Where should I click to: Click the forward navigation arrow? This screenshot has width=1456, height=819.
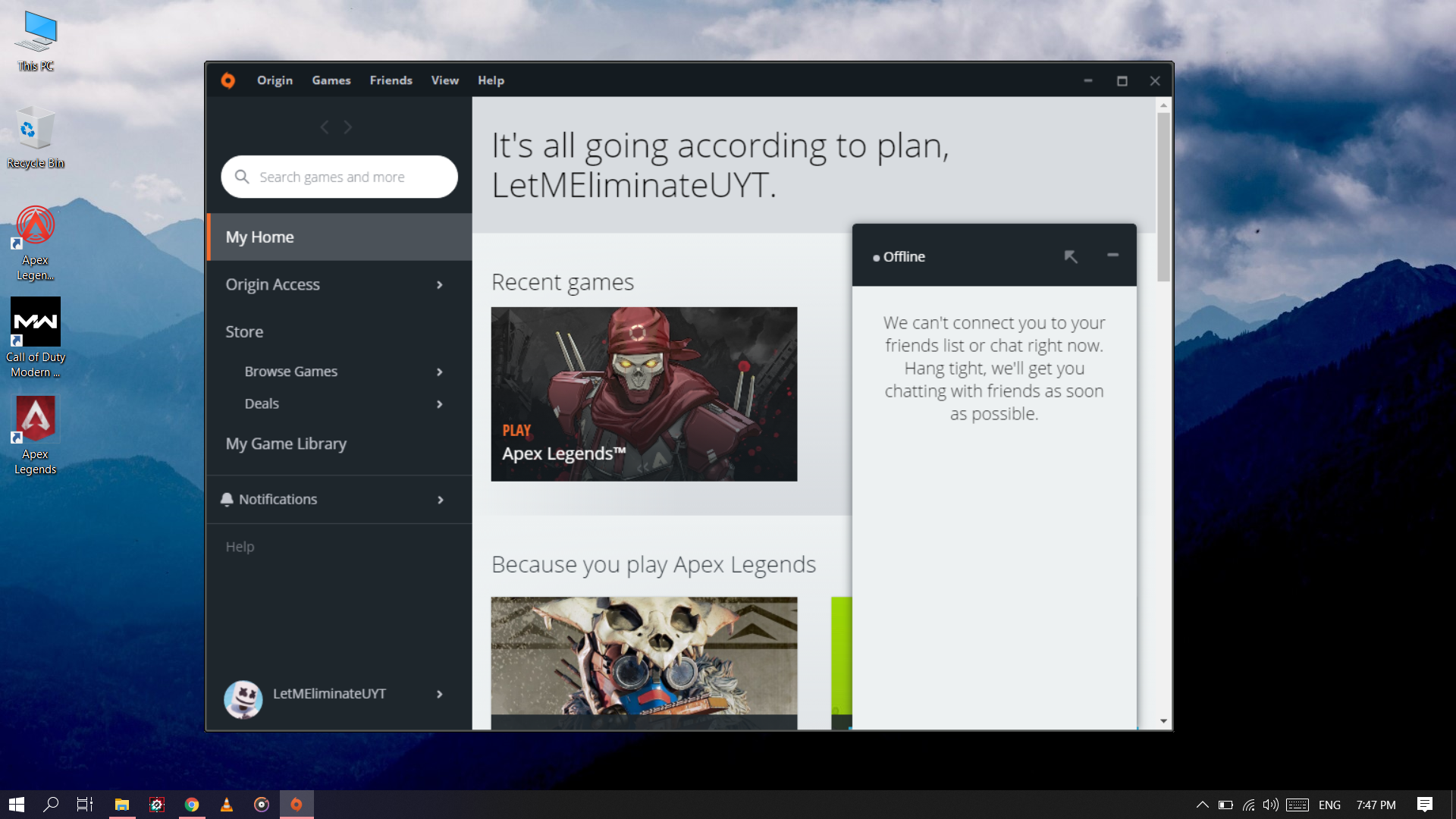click(x=347, y=127)
